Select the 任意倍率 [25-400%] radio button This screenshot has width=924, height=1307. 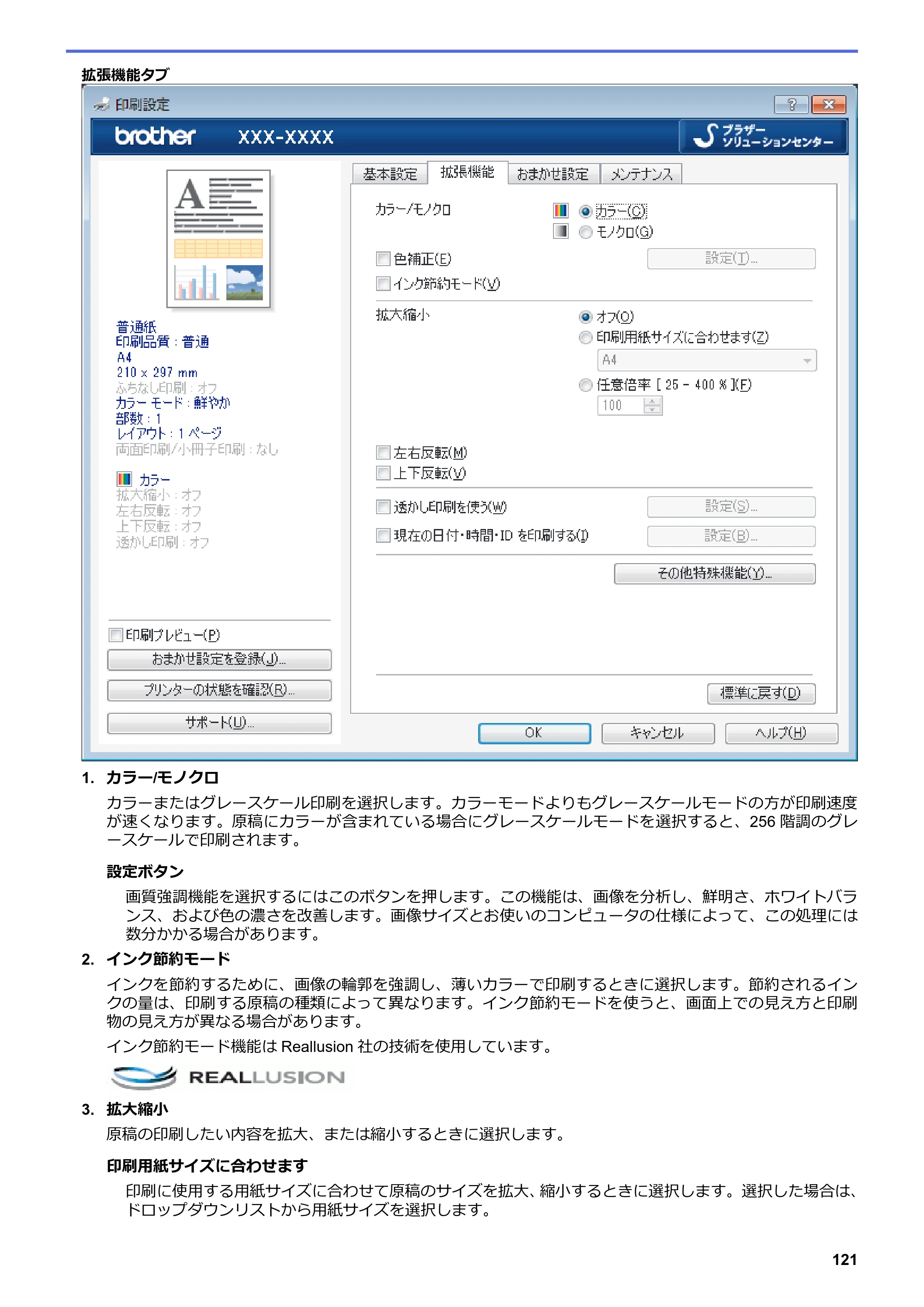pos(585,385)
